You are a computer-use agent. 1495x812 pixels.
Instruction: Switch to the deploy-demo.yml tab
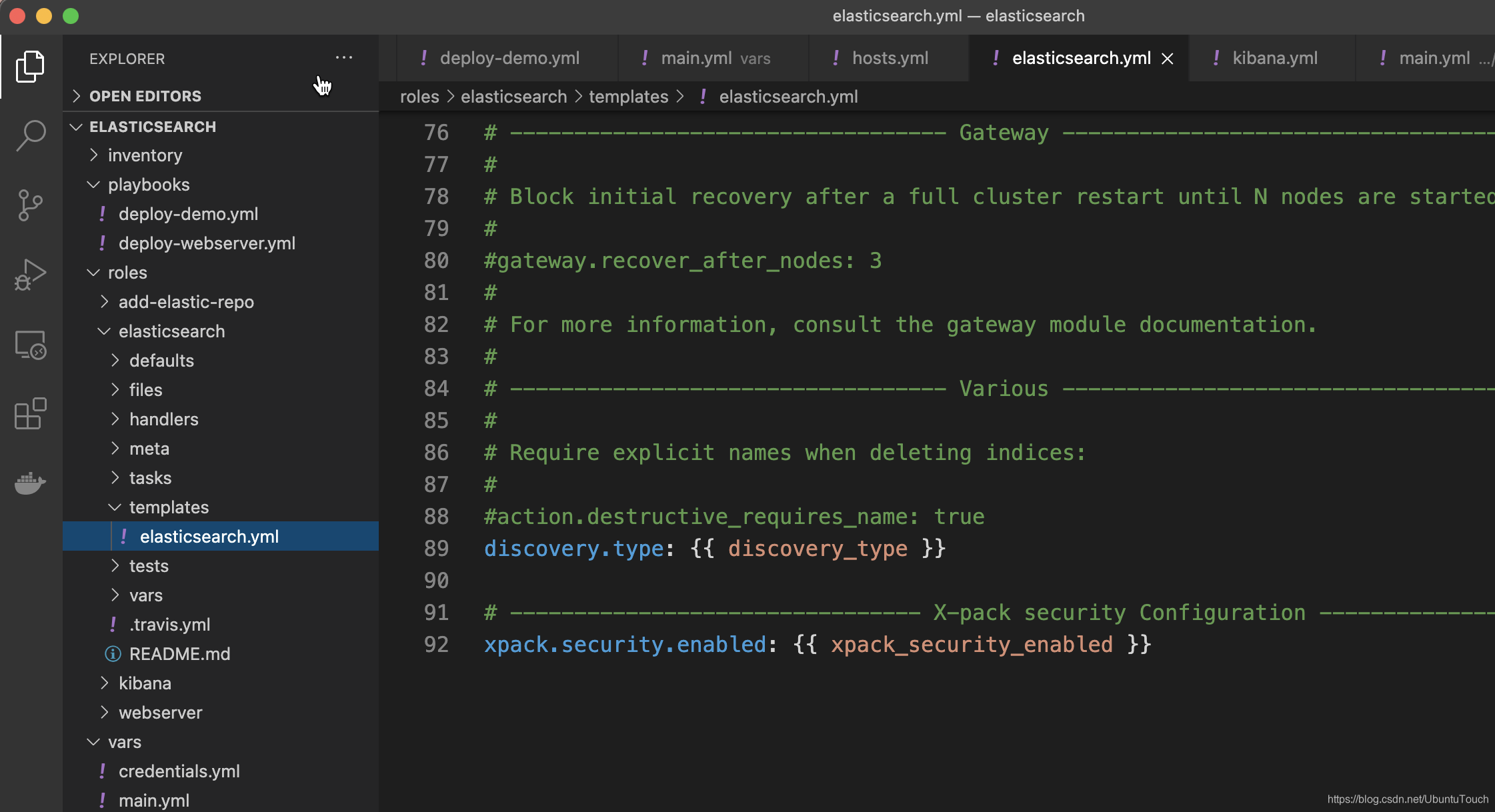(x=509, y=59)
